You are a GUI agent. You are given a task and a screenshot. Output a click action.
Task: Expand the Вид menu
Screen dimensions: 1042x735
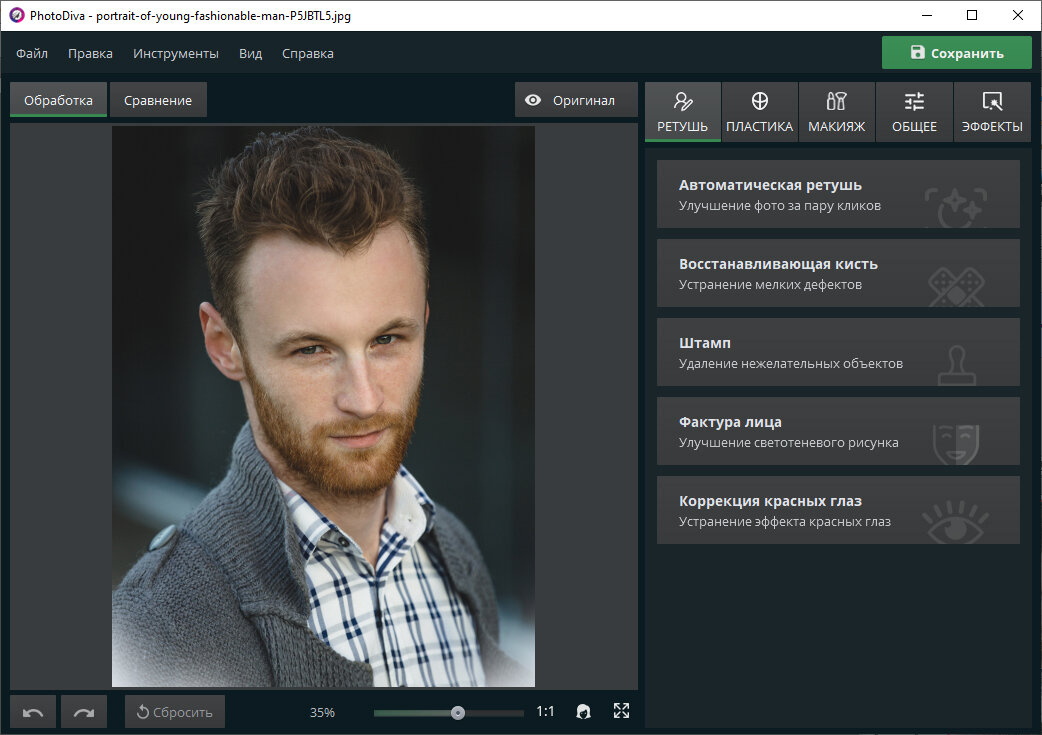click(251, 54)
